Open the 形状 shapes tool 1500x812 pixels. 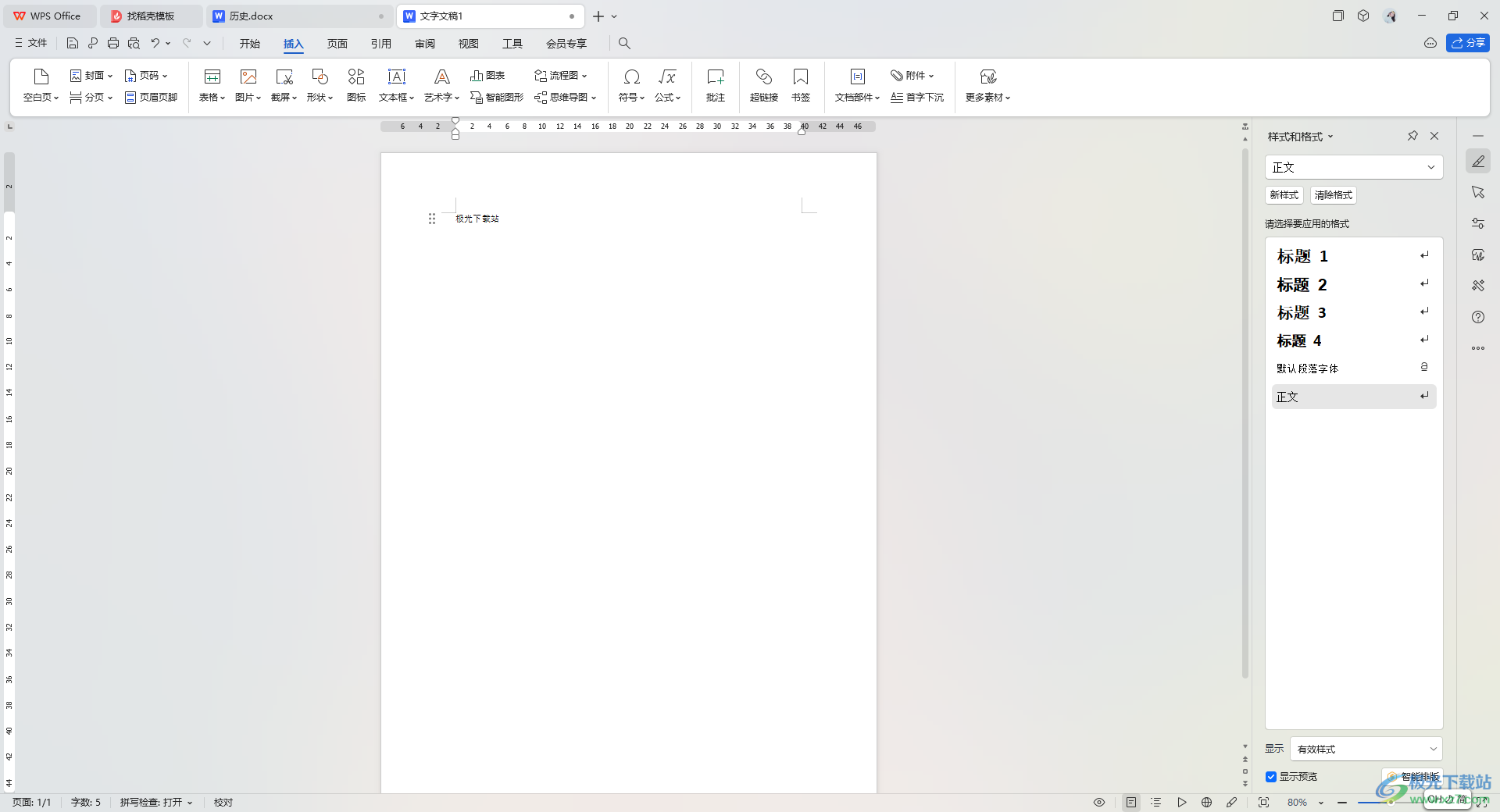pos(320,85)
